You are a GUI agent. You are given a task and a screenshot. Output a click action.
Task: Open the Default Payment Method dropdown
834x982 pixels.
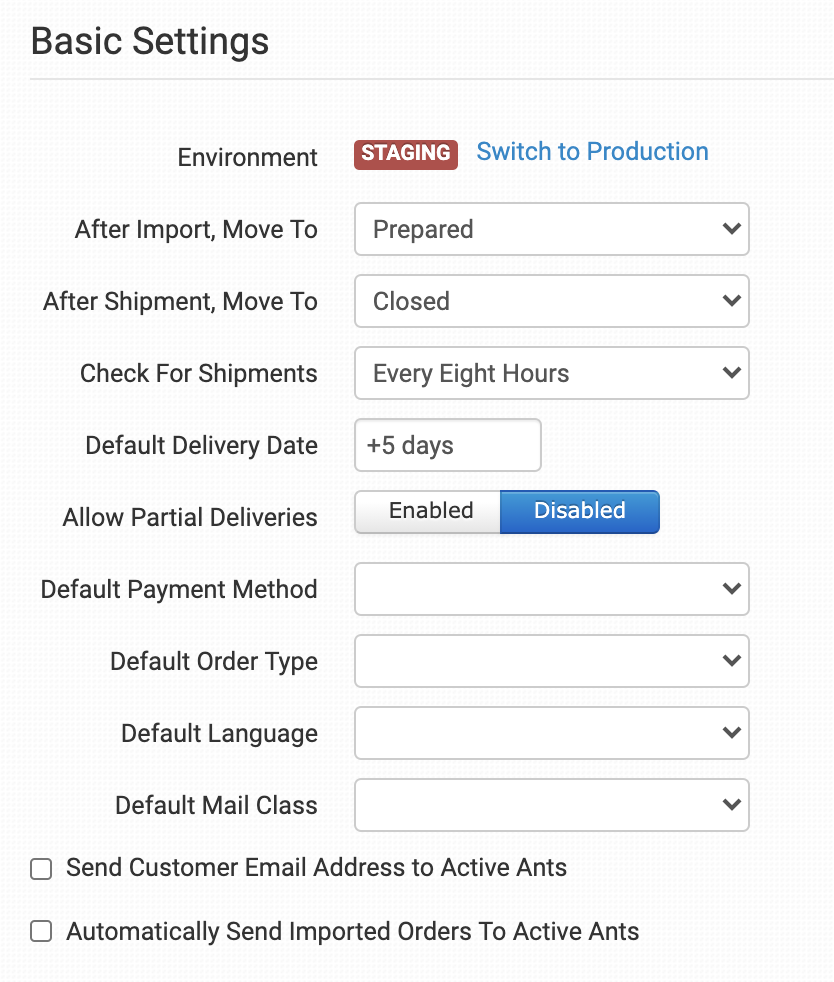(551, 590)
